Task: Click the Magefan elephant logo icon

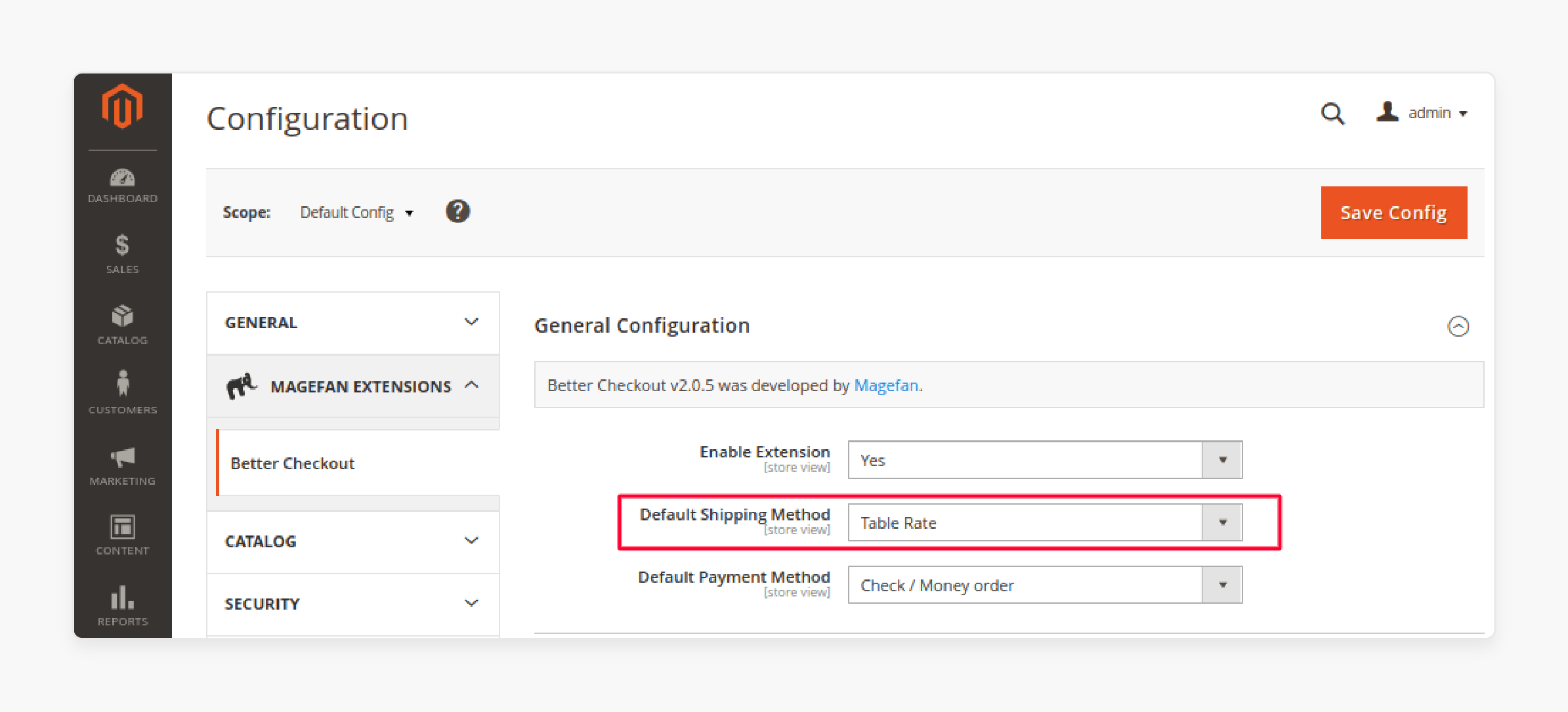Action: point(241,386)
